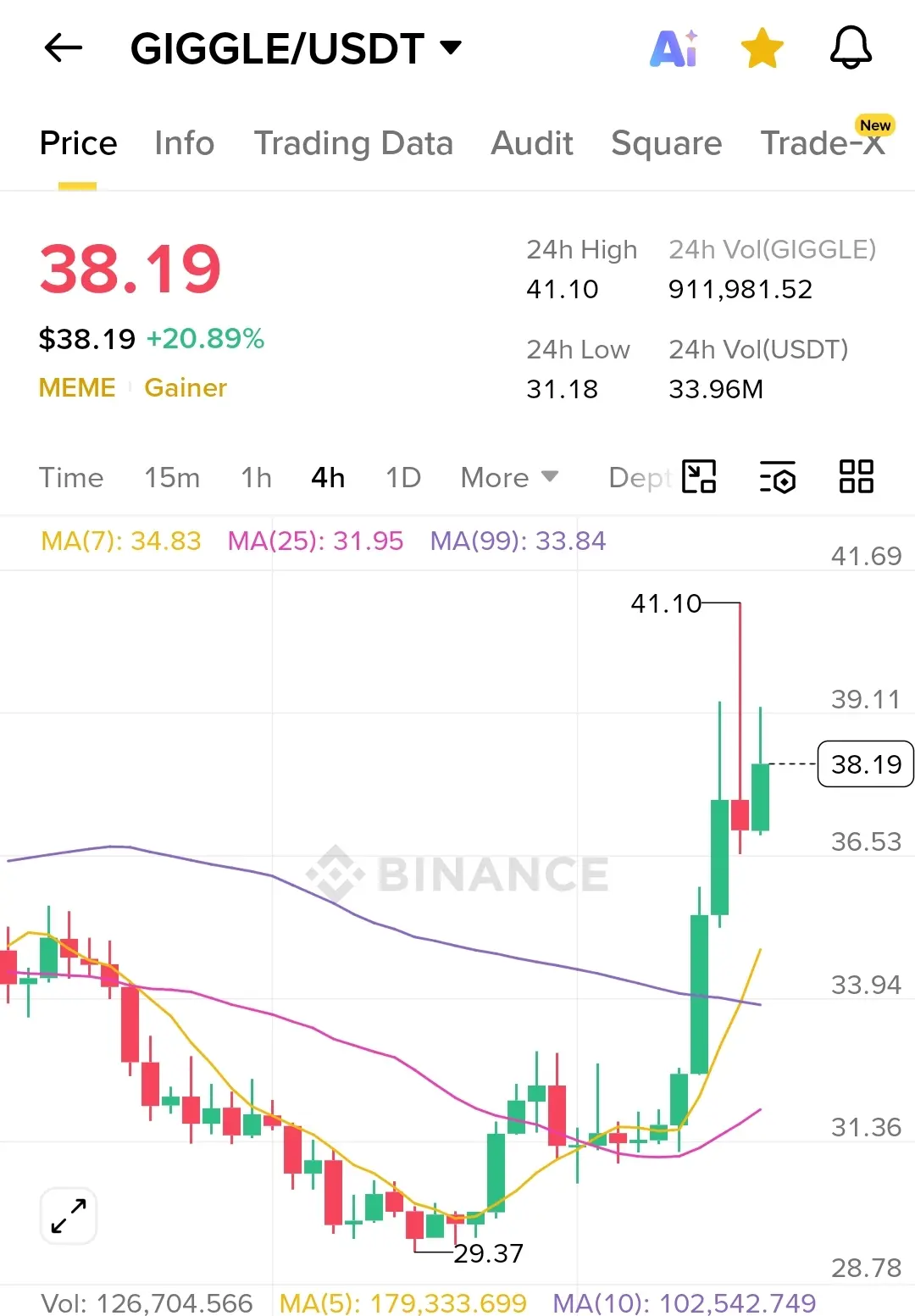Select the 15m chart interval
The width and height of the screenshot is (915, 1316).
click(x=172, y=478)
